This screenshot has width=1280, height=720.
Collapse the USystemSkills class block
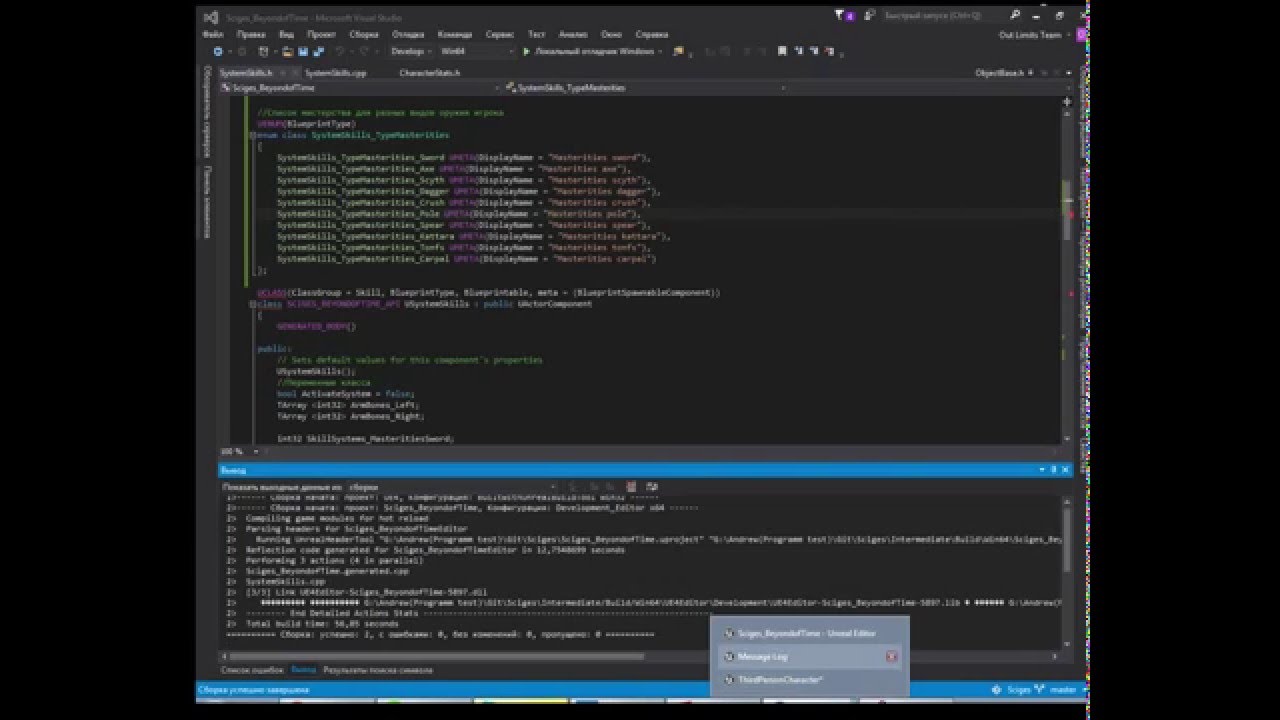tap(252, 304)
